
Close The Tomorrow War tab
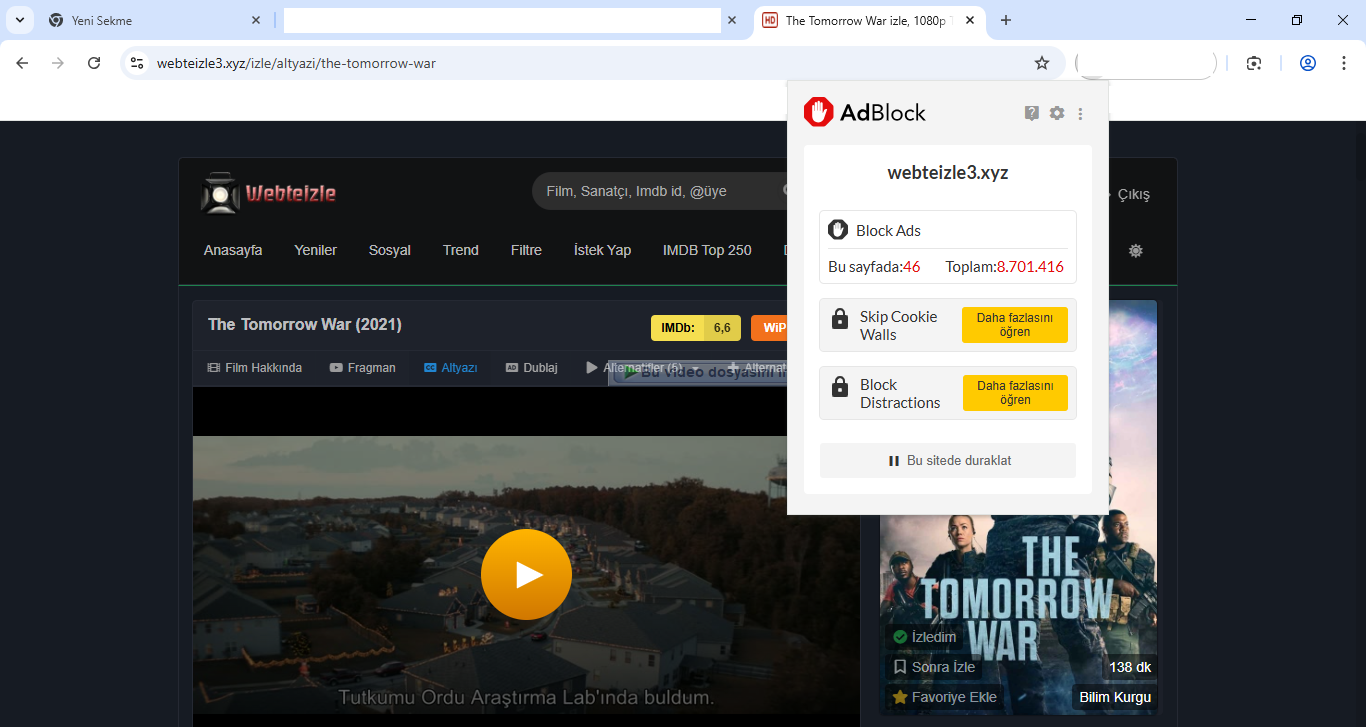pos(968,20)
